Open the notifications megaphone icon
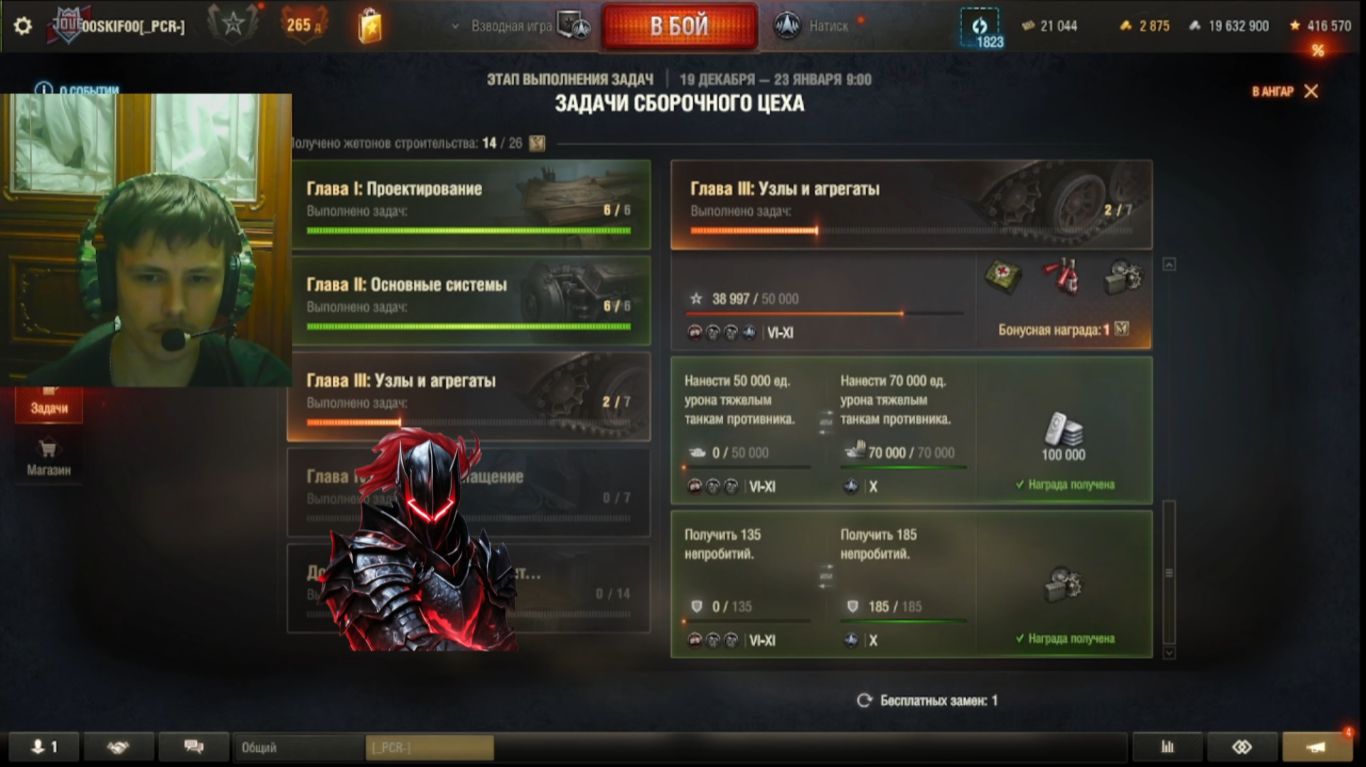 coord(1317,747)
